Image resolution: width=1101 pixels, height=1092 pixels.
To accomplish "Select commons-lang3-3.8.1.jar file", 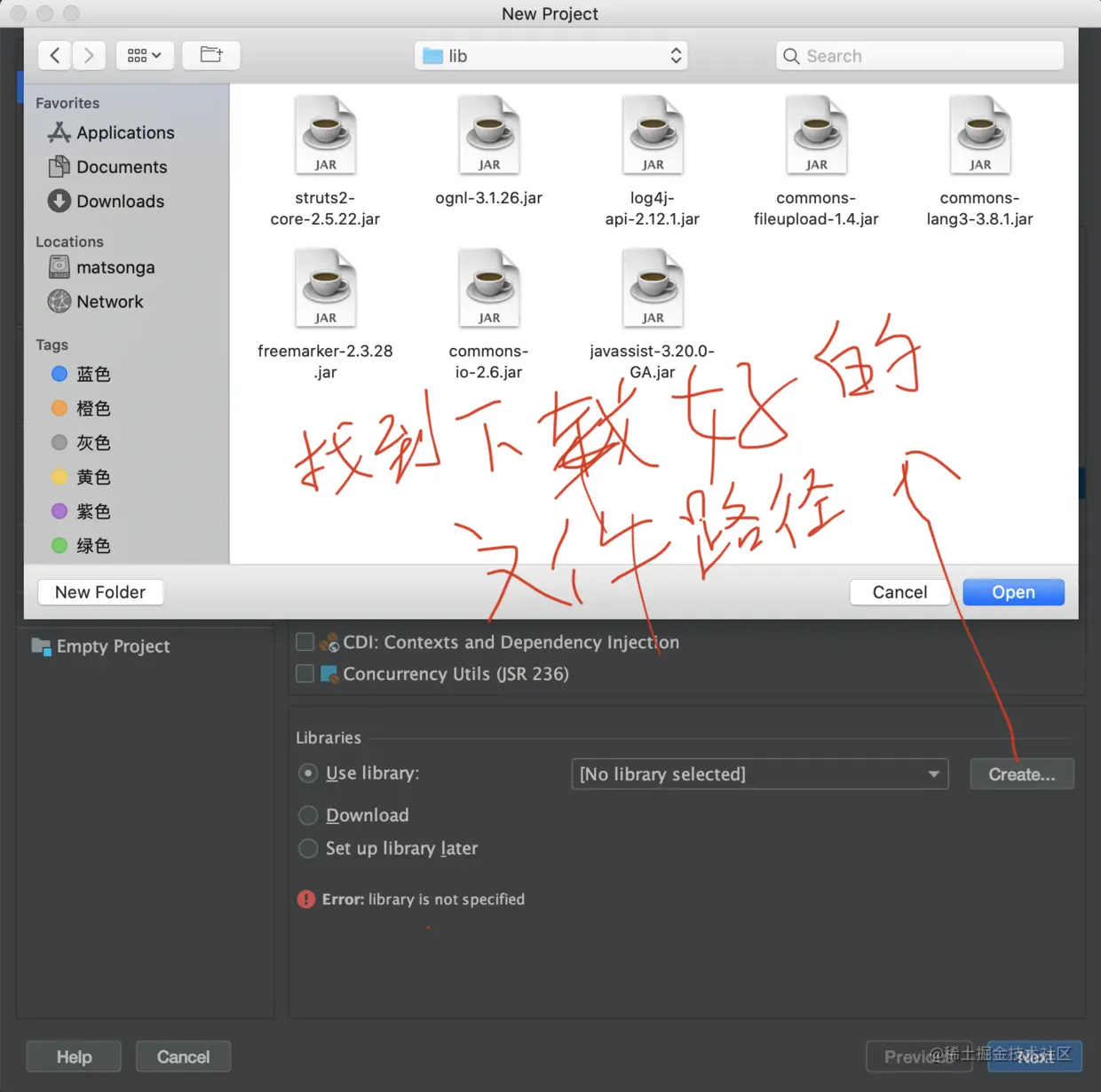I will click(979, 161).
